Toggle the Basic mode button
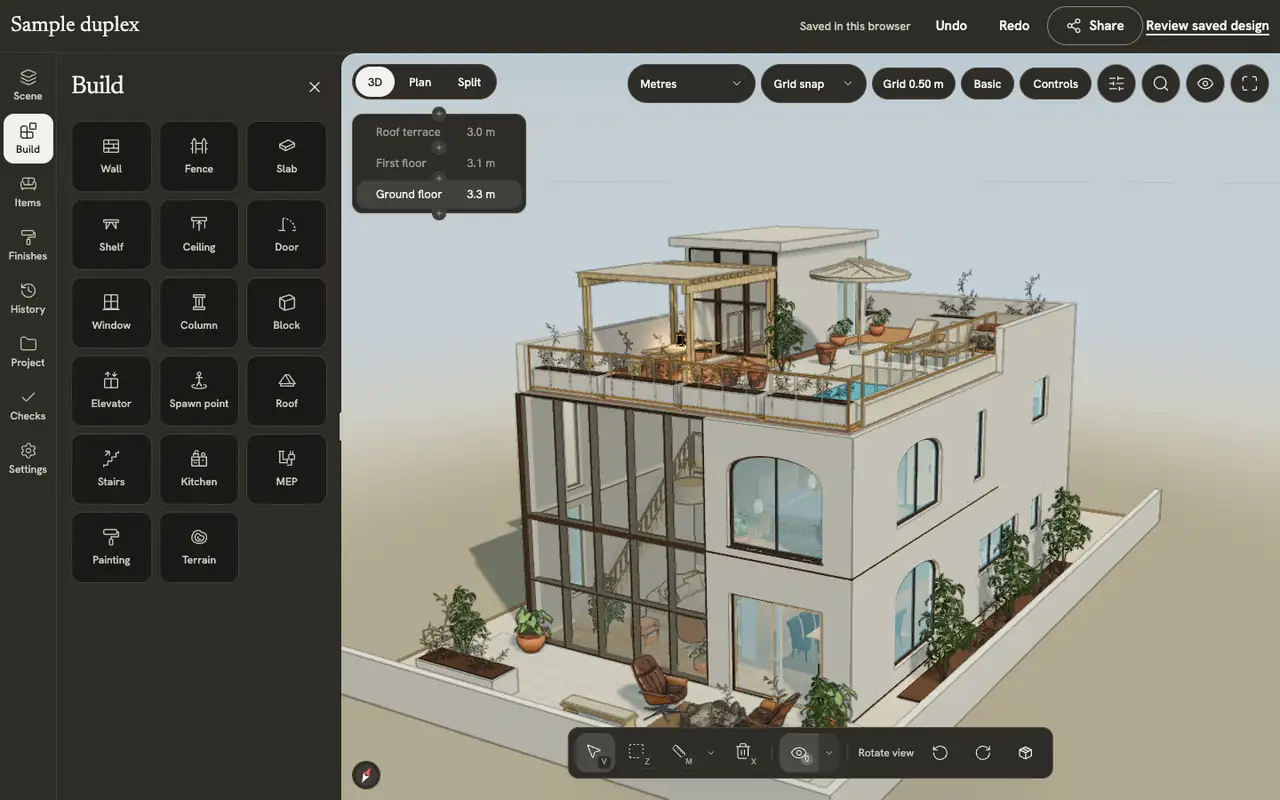 tap(987, 84)
